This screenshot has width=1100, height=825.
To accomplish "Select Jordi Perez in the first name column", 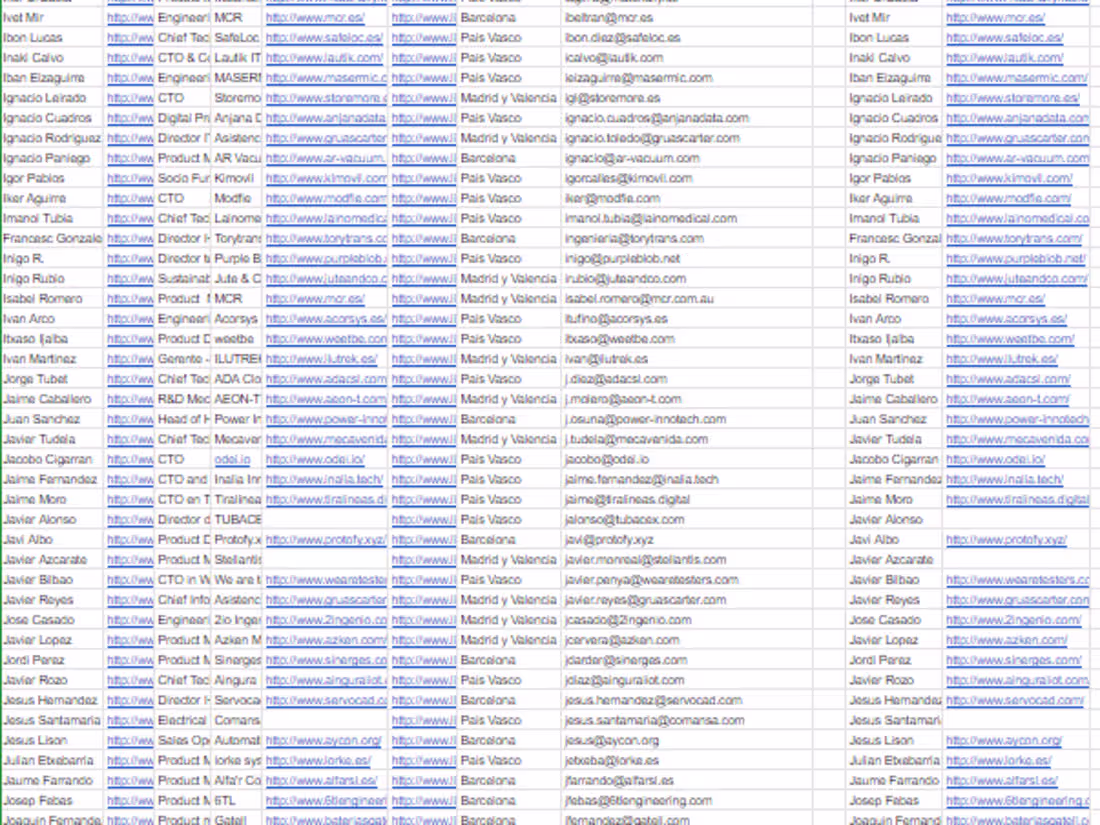I will click(x=34, y=661).
